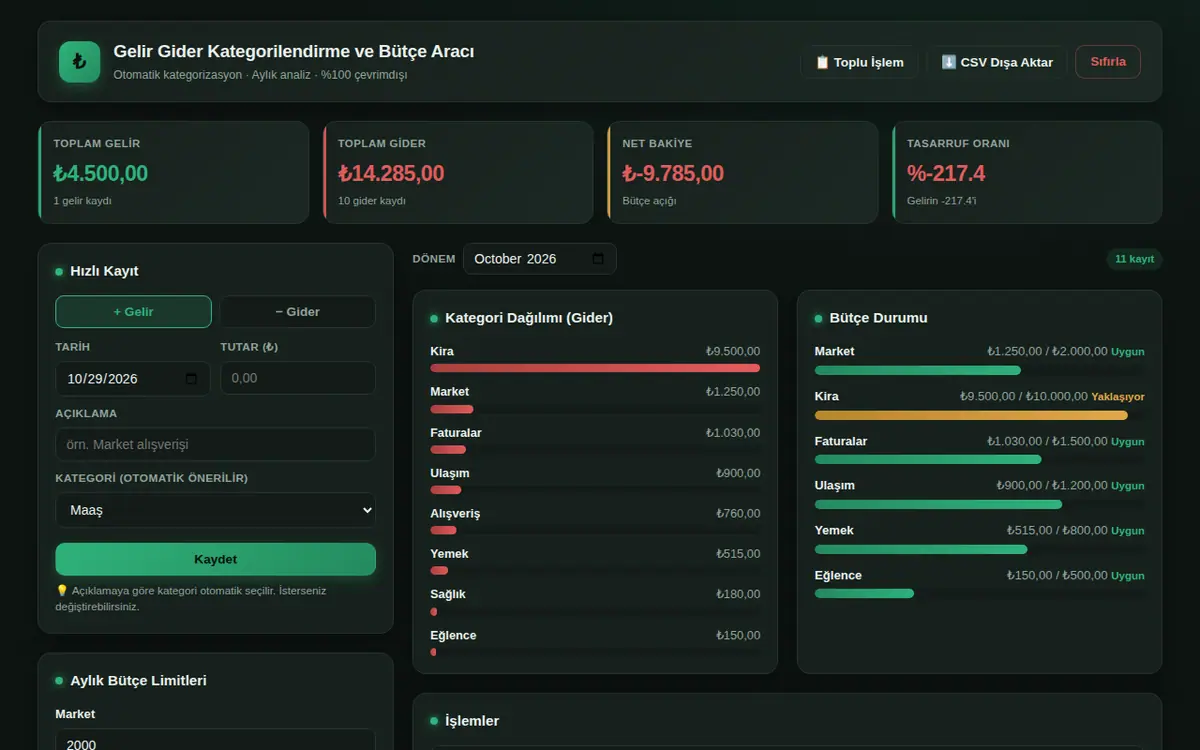Save the entry with Kaydet
Viewport: 1200px width, 750px height.
pos(215,559)
